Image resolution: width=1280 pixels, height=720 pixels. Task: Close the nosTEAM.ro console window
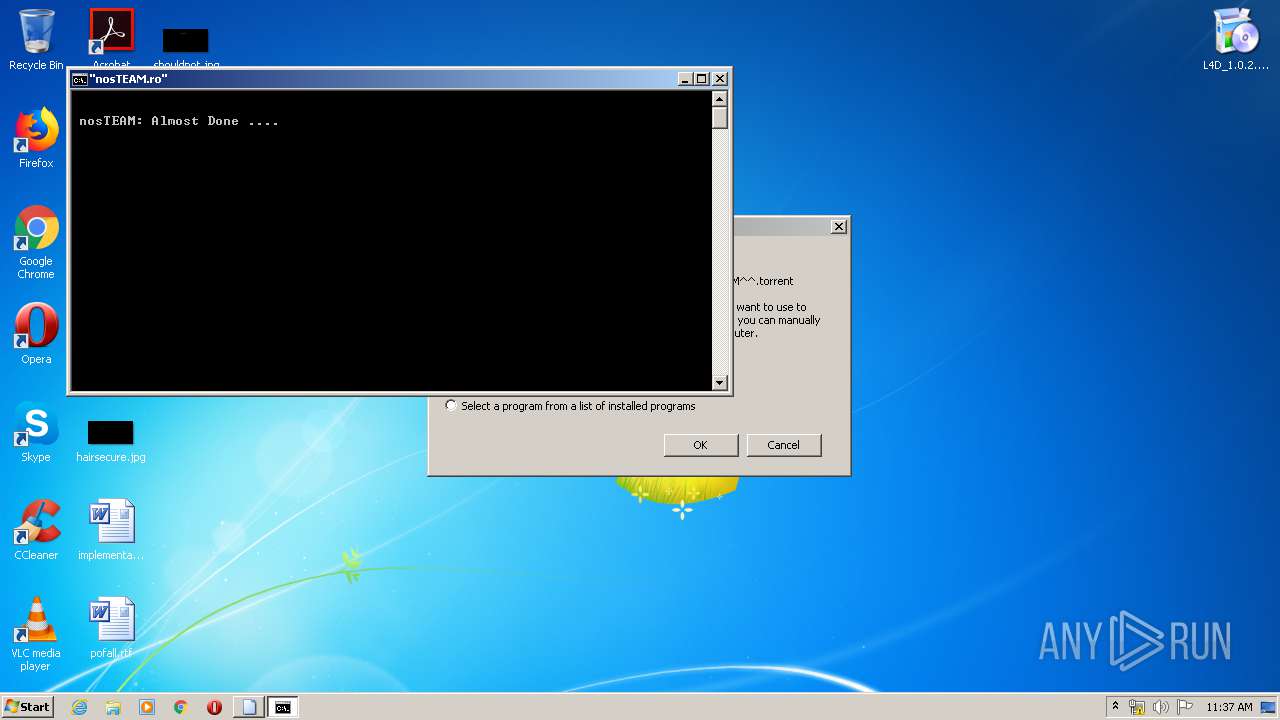[720, 79]
